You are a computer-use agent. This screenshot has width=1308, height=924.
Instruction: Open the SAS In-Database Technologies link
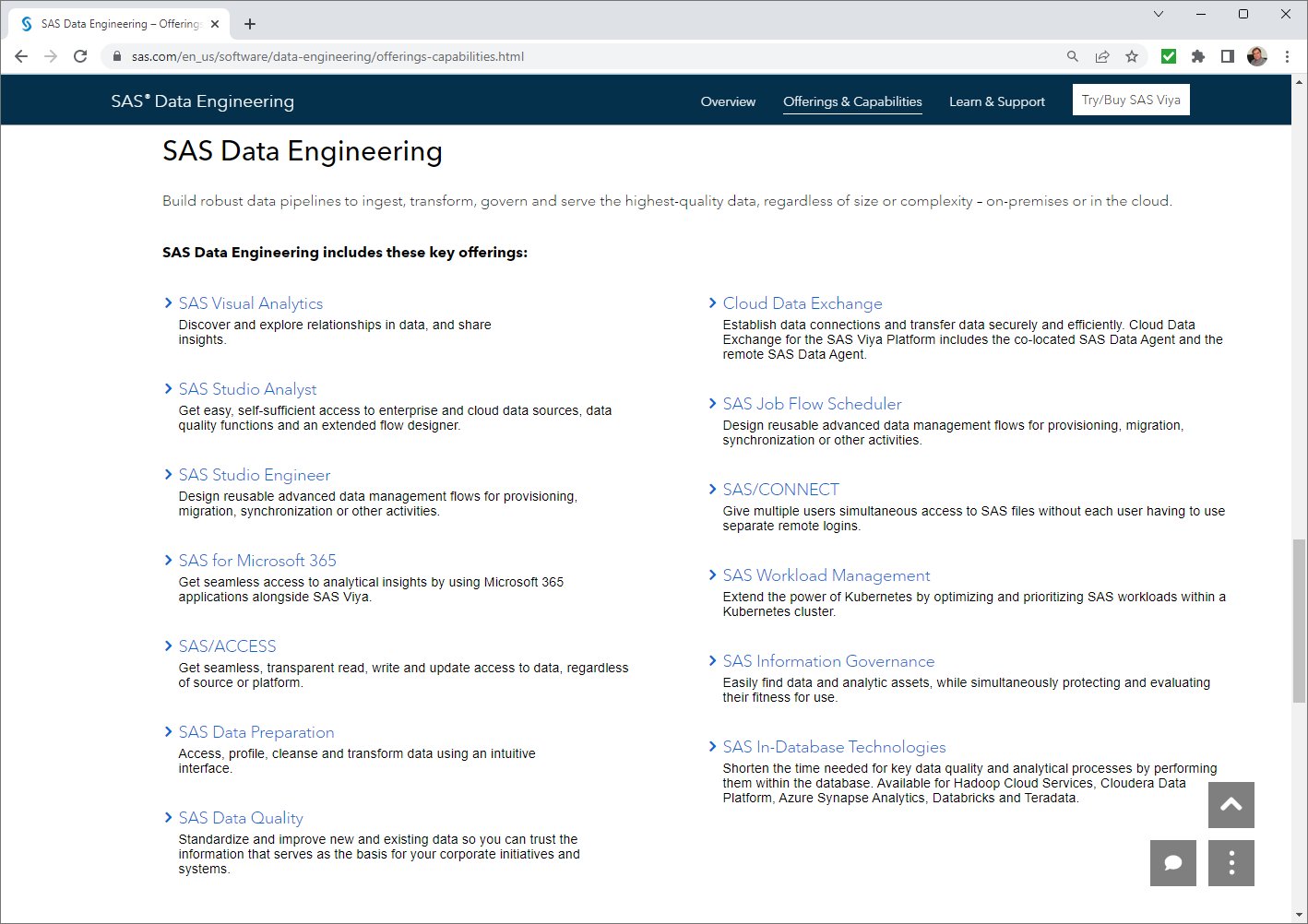pyautogui.click(x=834, y=747)
